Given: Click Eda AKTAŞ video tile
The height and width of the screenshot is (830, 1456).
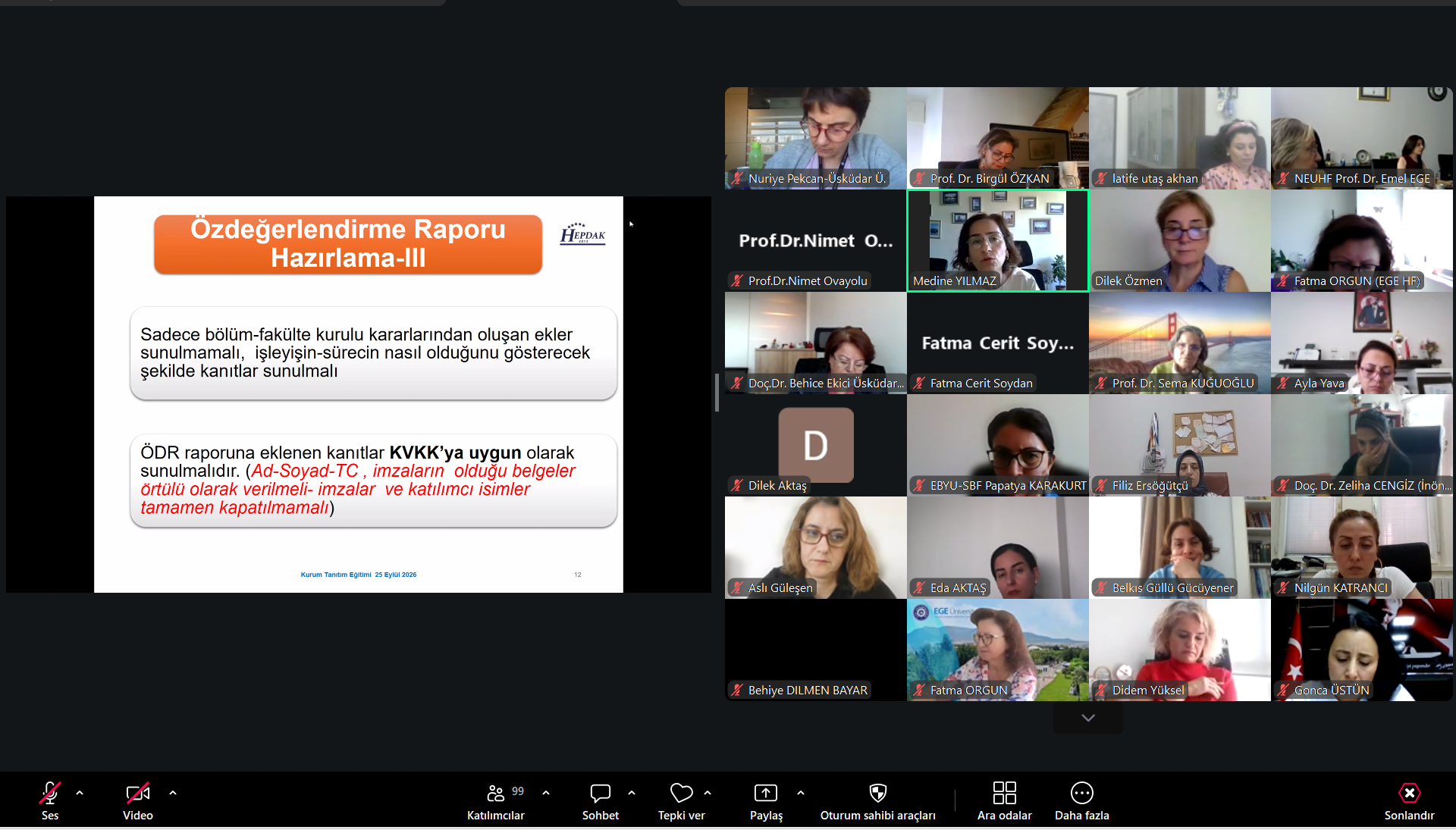Looking at the screenshot, I should coord(998,547).
